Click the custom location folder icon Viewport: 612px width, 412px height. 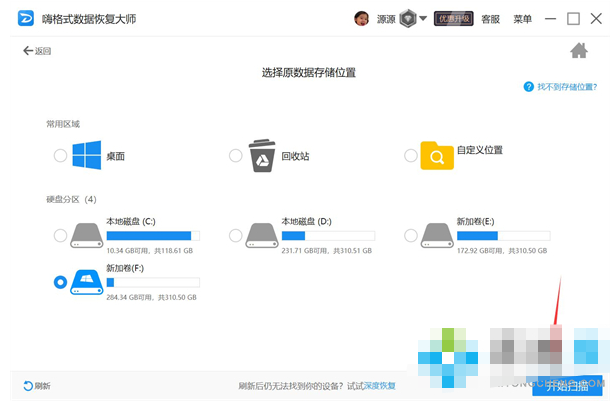(437, 155)
